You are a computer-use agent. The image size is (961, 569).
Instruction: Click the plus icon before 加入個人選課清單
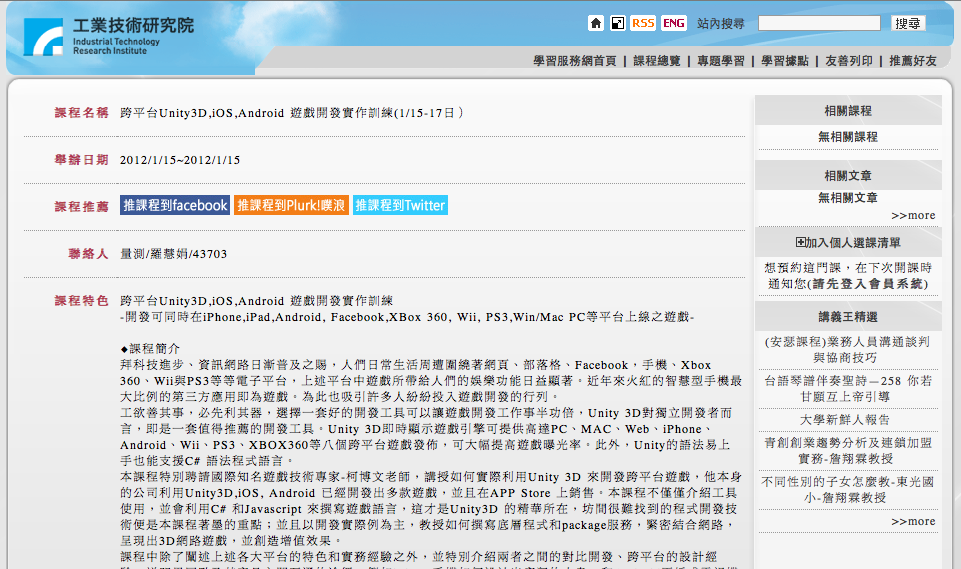point(800,242)
